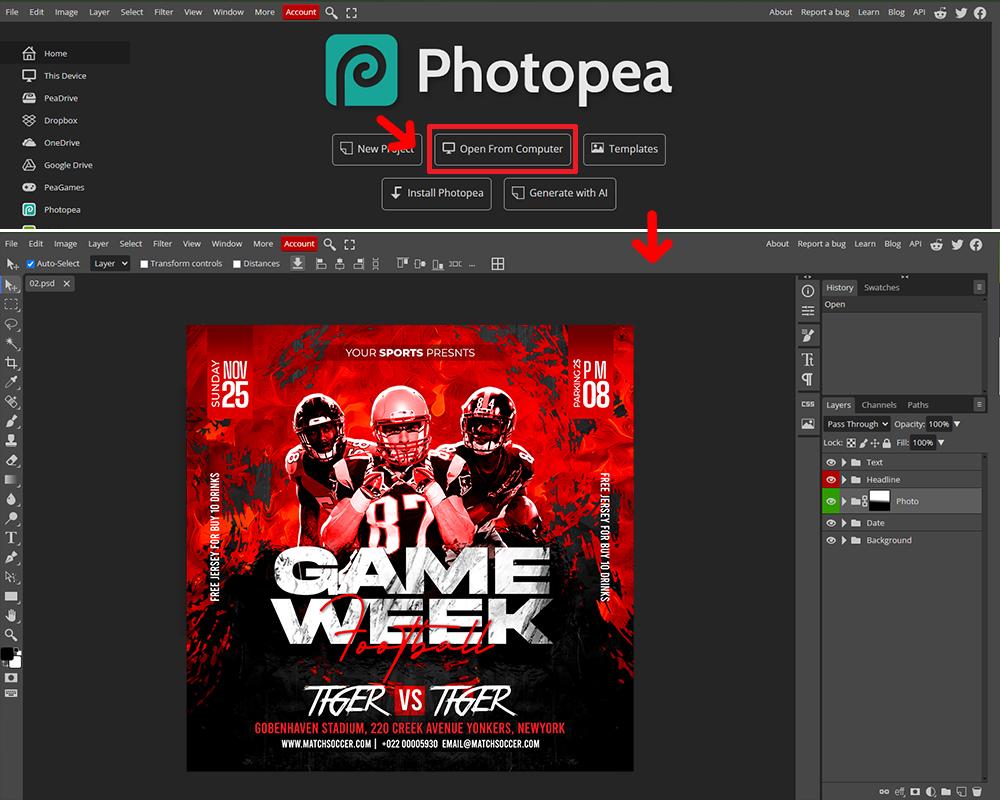Select the Rectangle shape tool
The width and height of the screenshot is (1000, 800).
[11, 596]
